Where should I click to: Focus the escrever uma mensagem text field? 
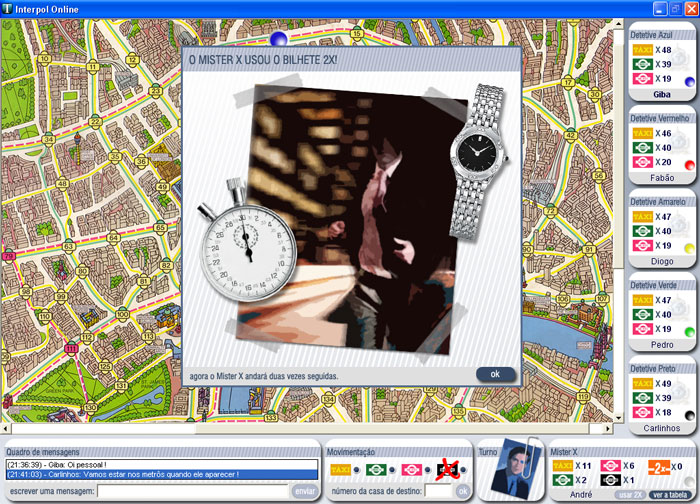coord(193,491)
